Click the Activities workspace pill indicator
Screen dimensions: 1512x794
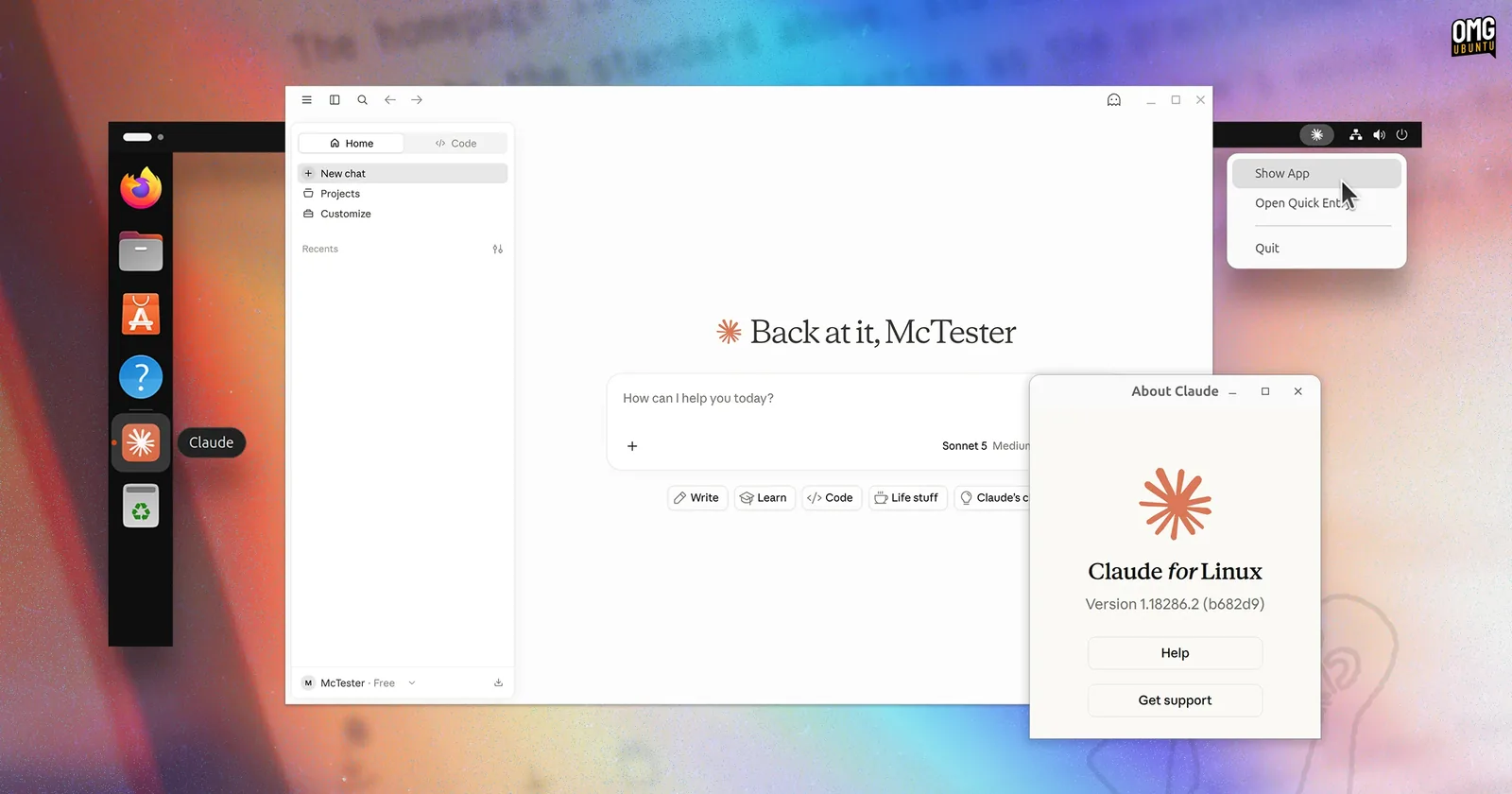(x=137, y=137)
